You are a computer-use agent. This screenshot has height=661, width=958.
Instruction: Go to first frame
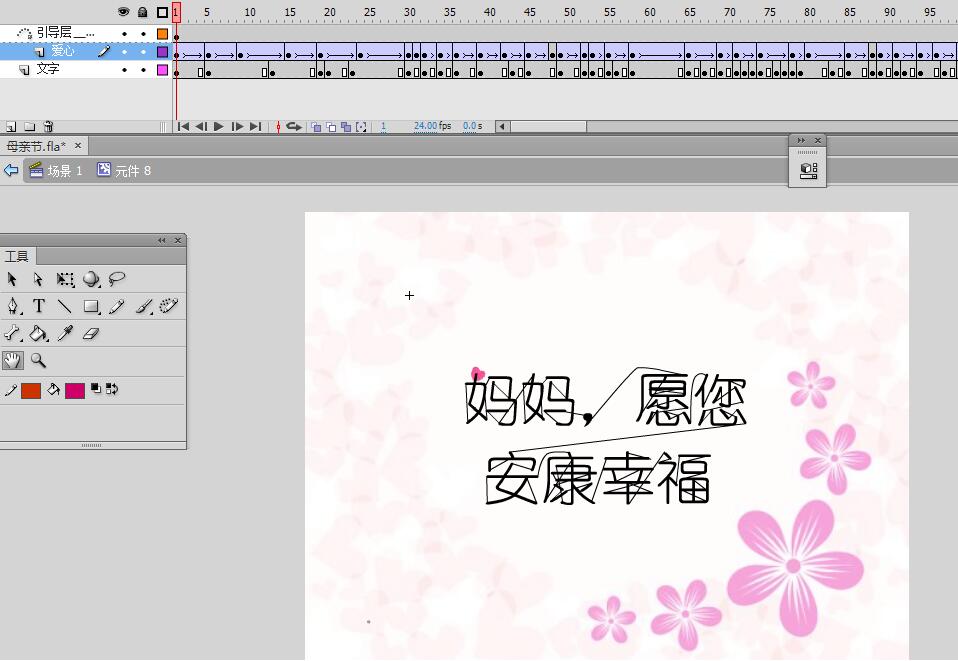[183, 126]
